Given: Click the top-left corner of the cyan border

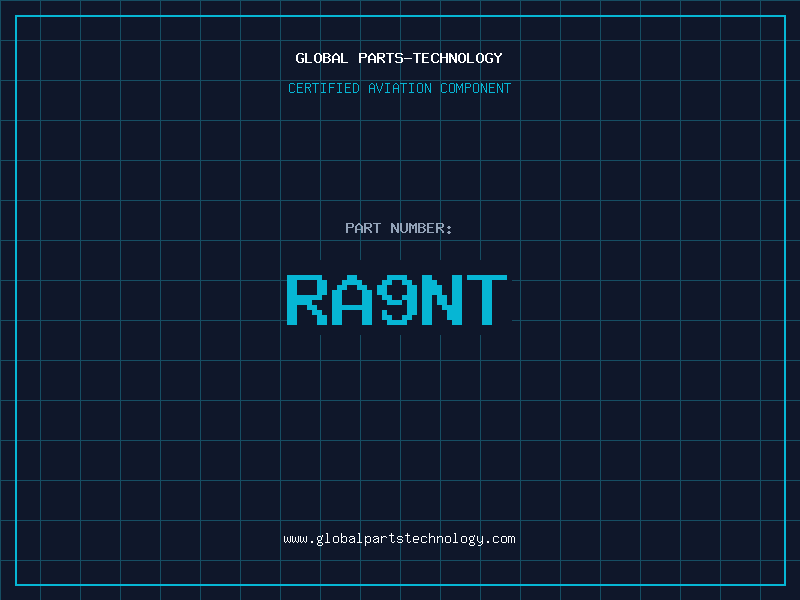Looking at the screenshot, I should pos(15,16).
